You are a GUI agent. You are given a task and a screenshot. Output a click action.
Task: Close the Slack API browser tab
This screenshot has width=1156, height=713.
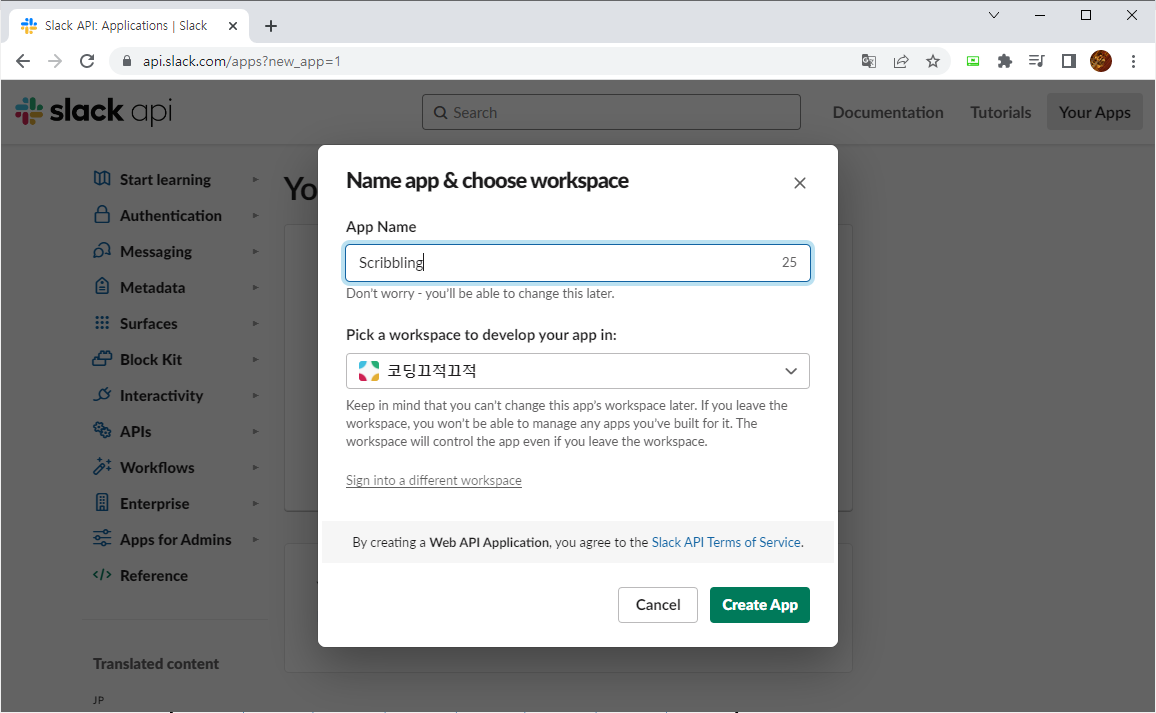click(233, 26)
